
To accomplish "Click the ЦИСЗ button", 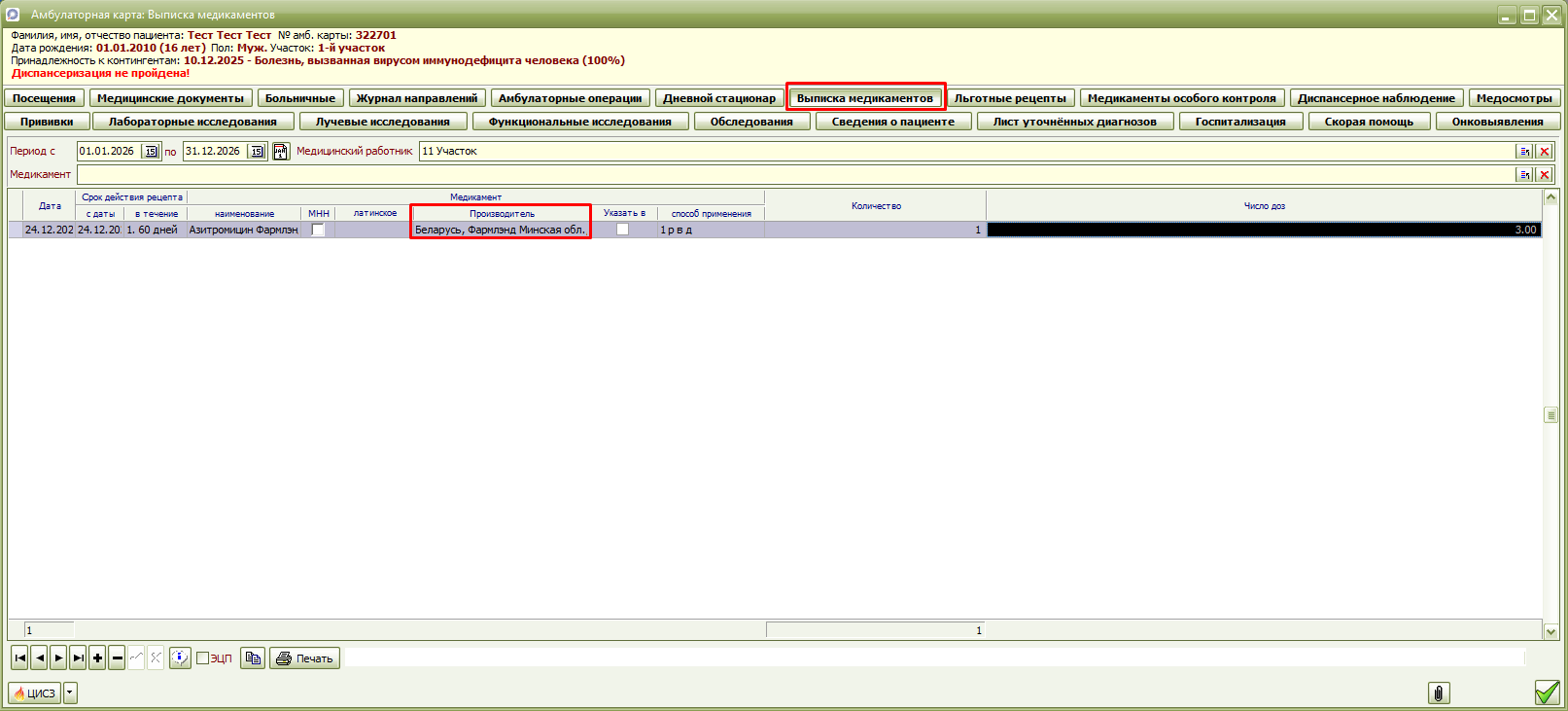I will [x=35, y=693].
